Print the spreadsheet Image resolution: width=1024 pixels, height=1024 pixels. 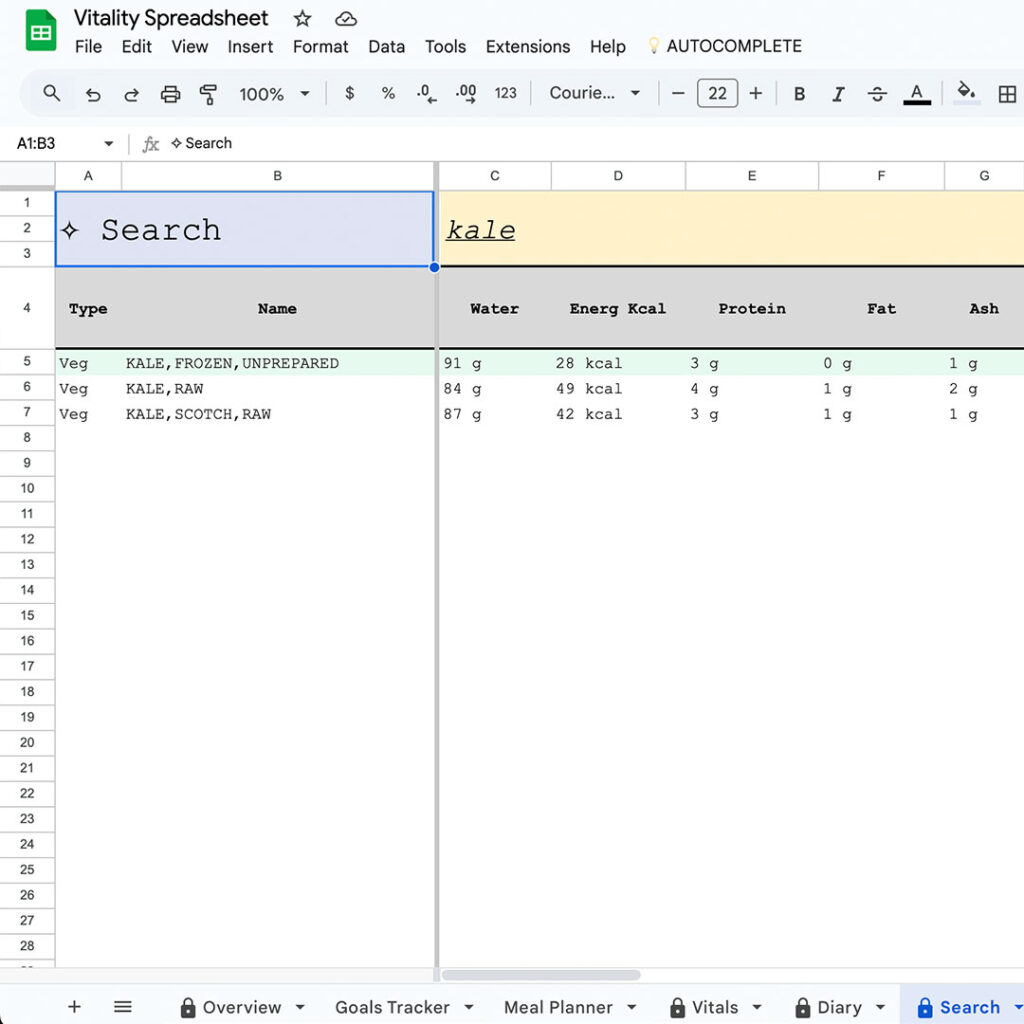pos(170,94)
